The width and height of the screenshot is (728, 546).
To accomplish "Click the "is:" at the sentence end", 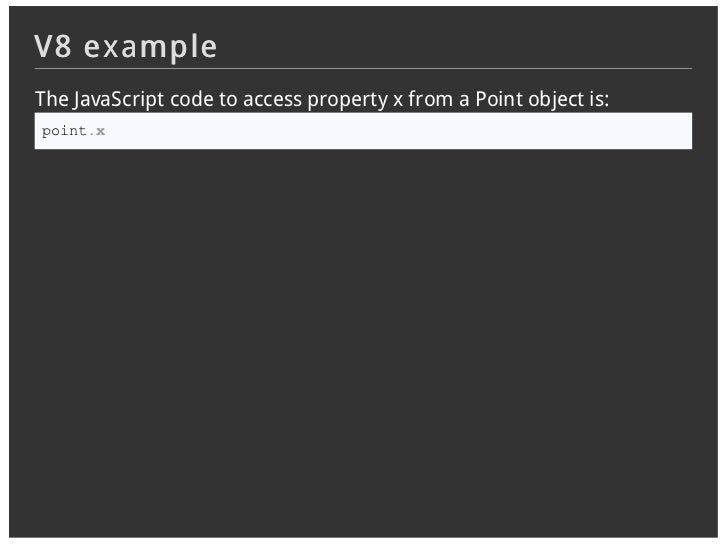I will pos(599,99).
